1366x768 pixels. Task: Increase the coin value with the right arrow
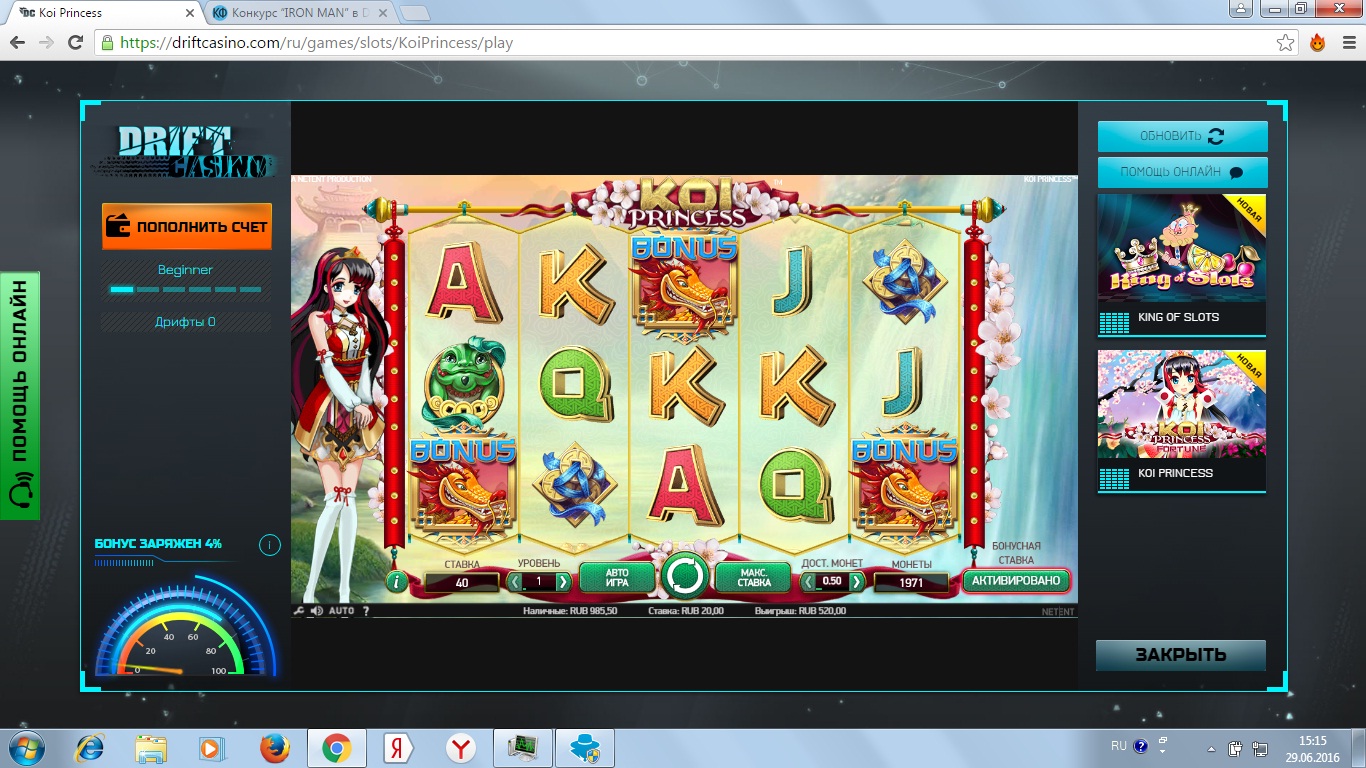point(856,582)
